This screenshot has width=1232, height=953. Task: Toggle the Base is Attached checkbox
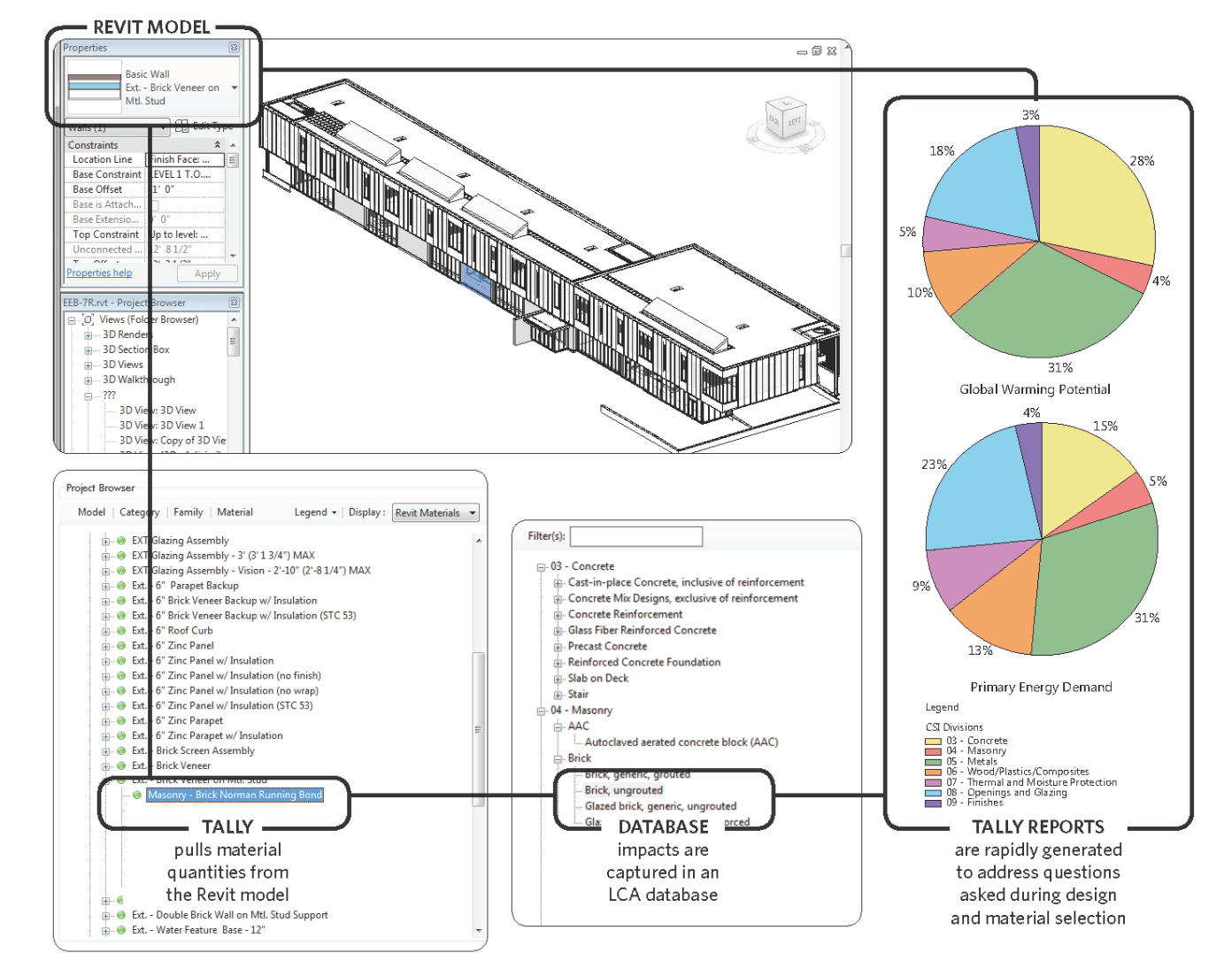coord(153,204)
